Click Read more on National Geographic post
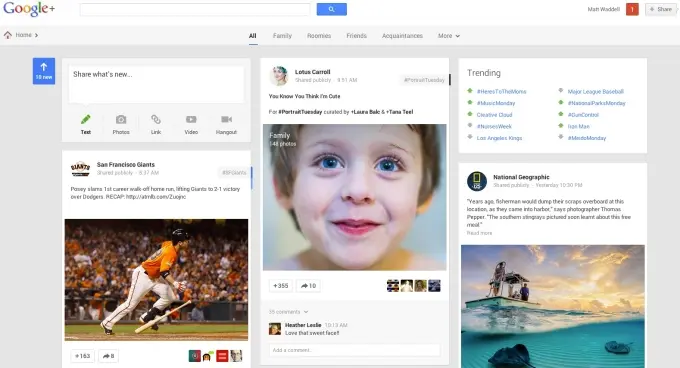The width and height of the screenshot is (680, 368). point(479,233)
